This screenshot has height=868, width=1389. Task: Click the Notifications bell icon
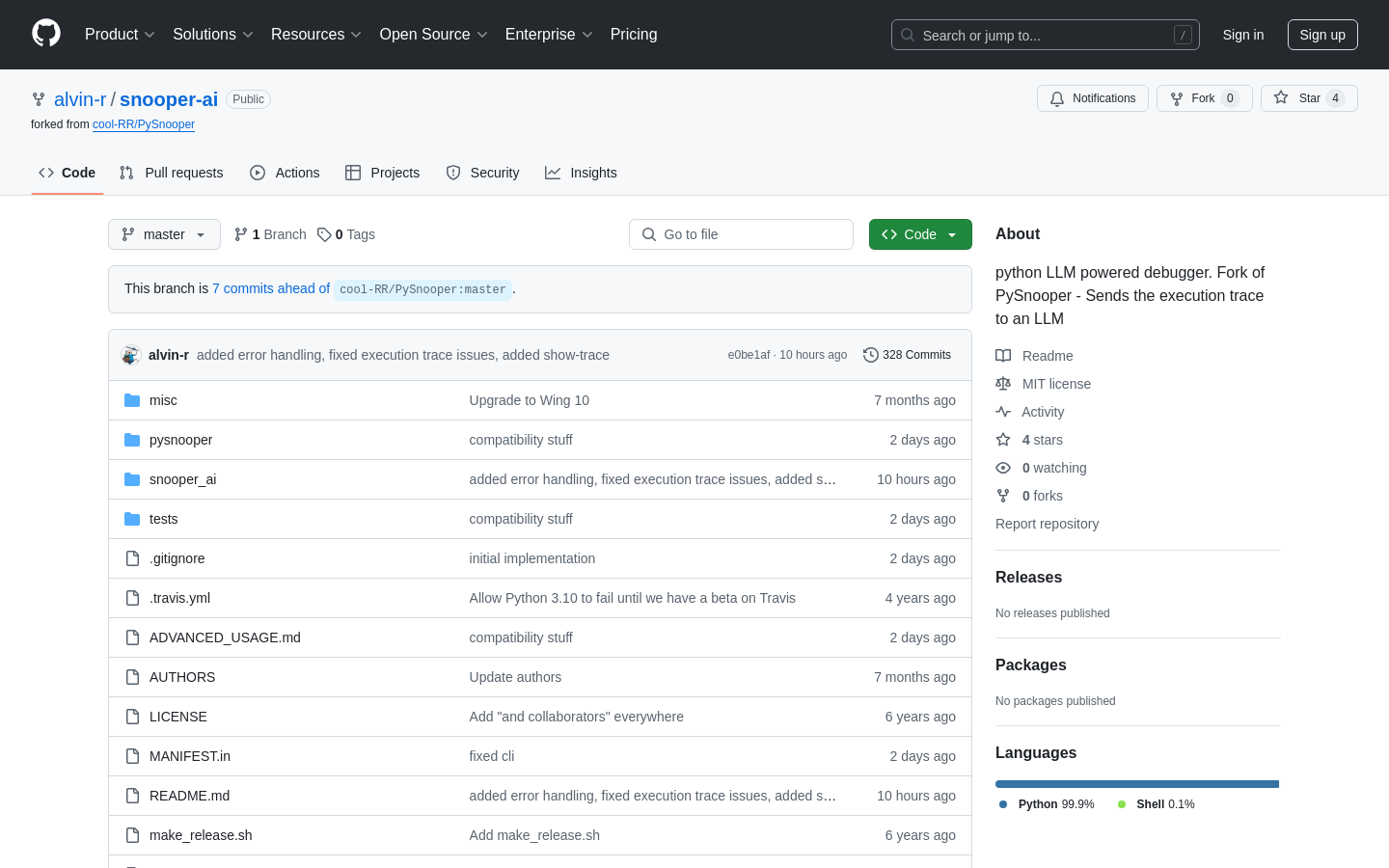click(x=1057, y=98)
